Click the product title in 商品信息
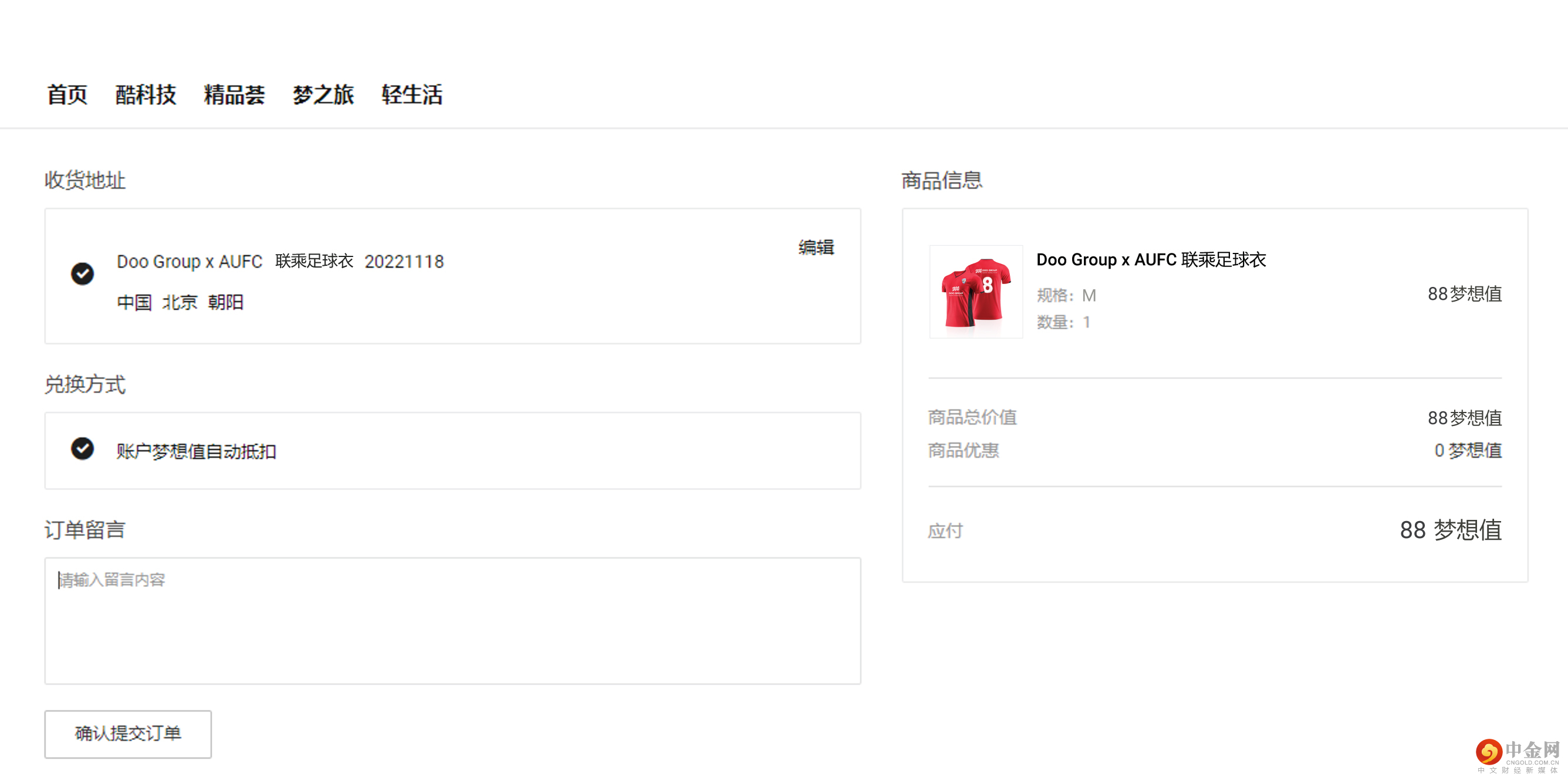 [1150, 260]
